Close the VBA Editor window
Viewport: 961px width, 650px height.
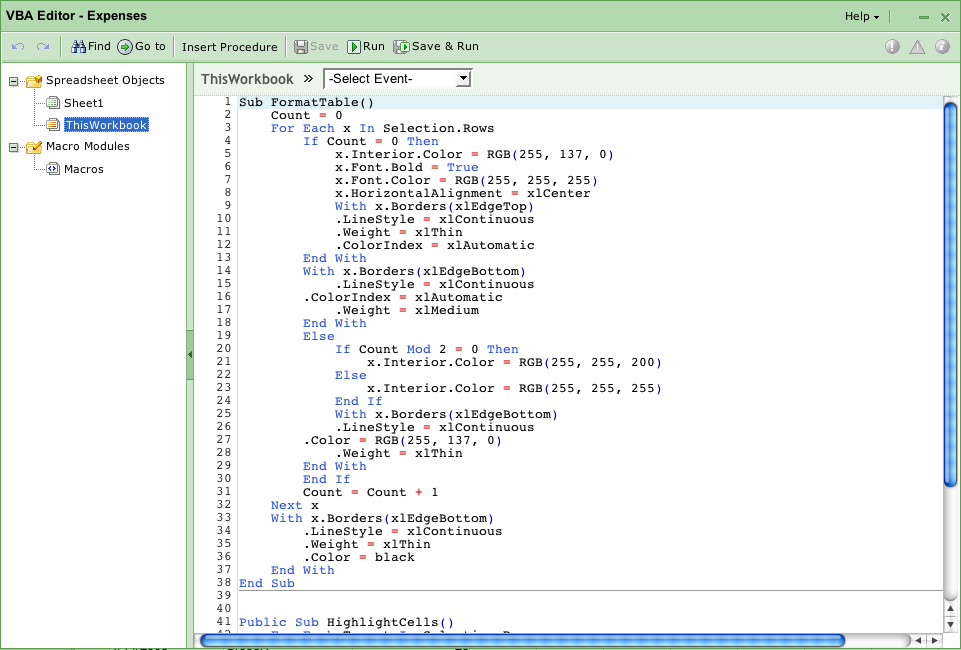[x=945, y=17]
